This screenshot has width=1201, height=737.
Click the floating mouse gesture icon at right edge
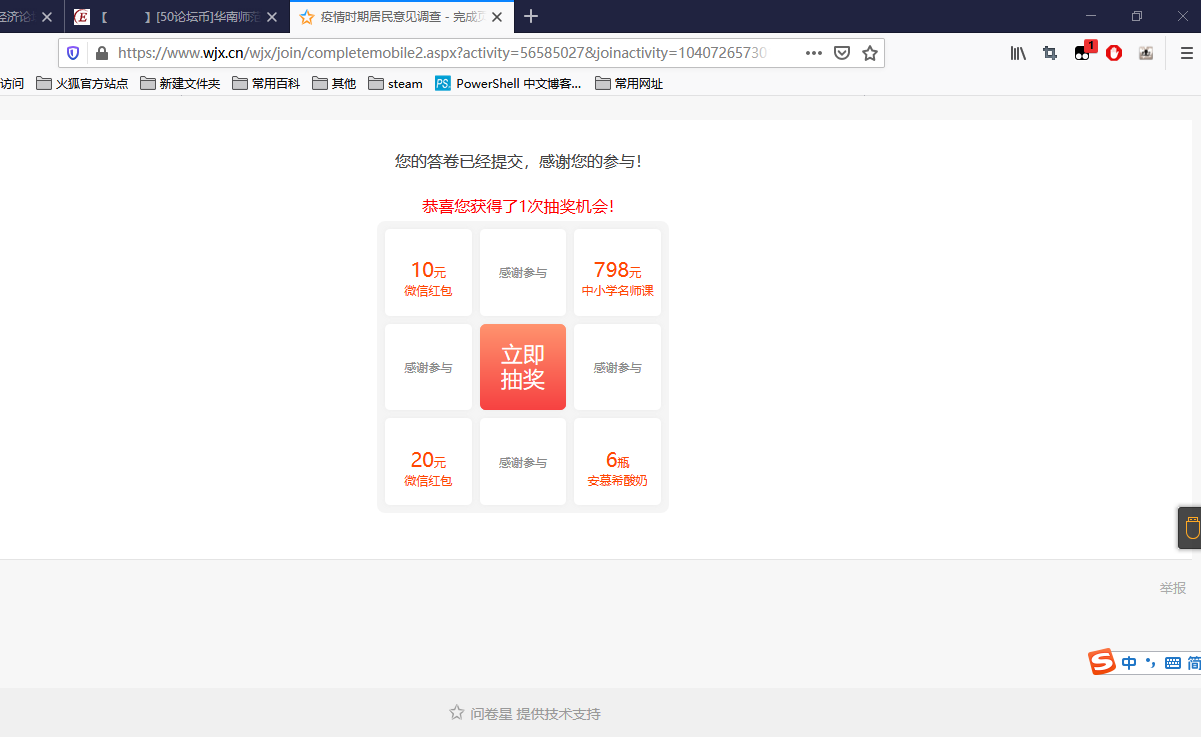coord(1191,528)
